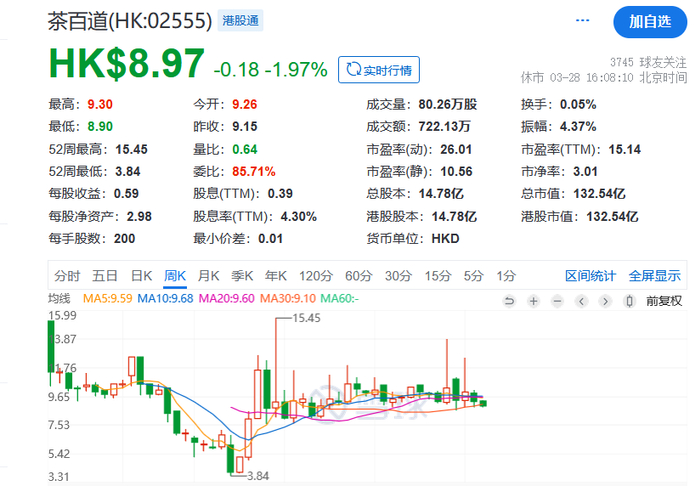
Task: Click 今开 value 9.26
Action: coord(245,104)
